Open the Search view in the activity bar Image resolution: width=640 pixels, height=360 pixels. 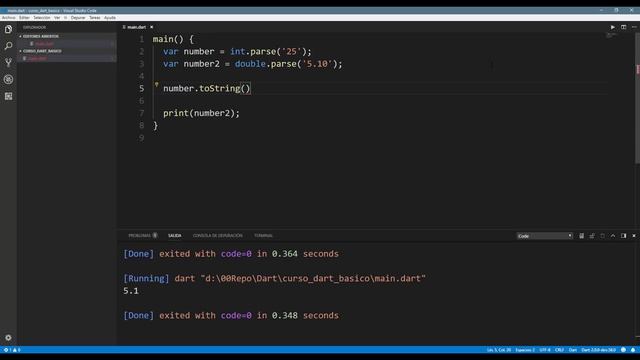8,46
